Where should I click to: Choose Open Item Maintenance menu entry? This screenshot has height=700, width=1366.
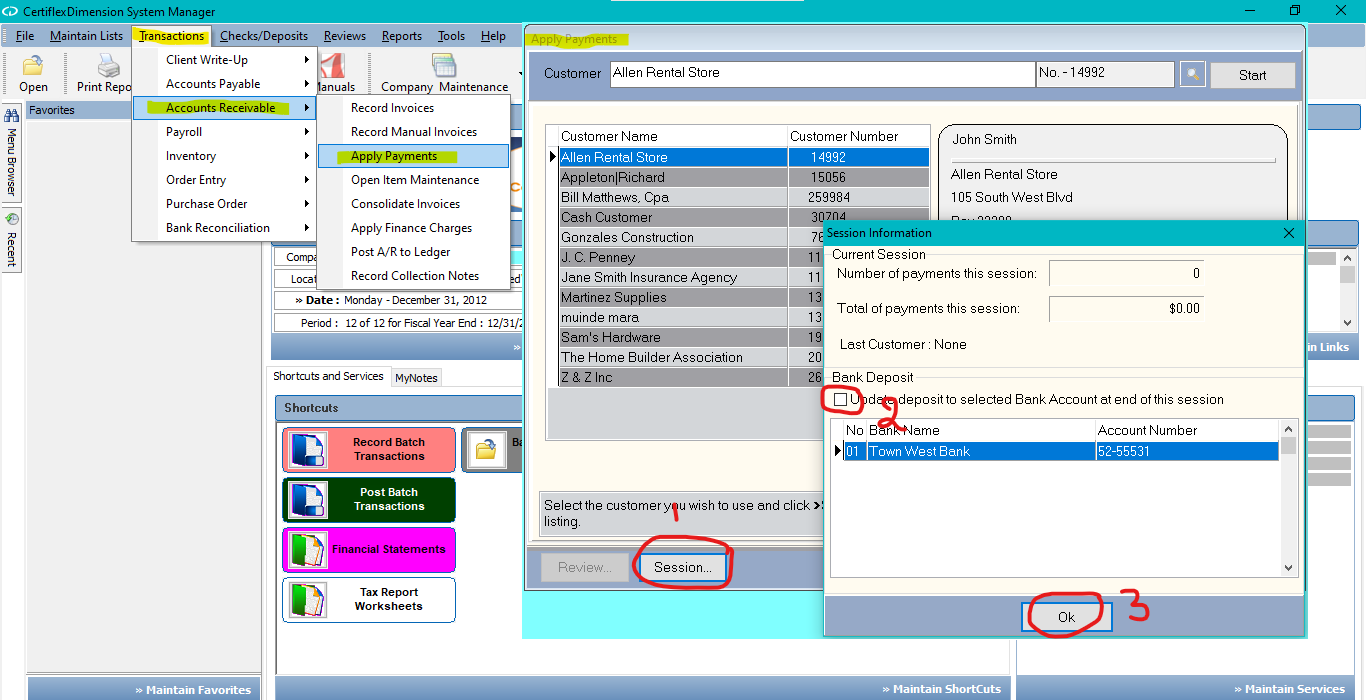tap(413, 180)
